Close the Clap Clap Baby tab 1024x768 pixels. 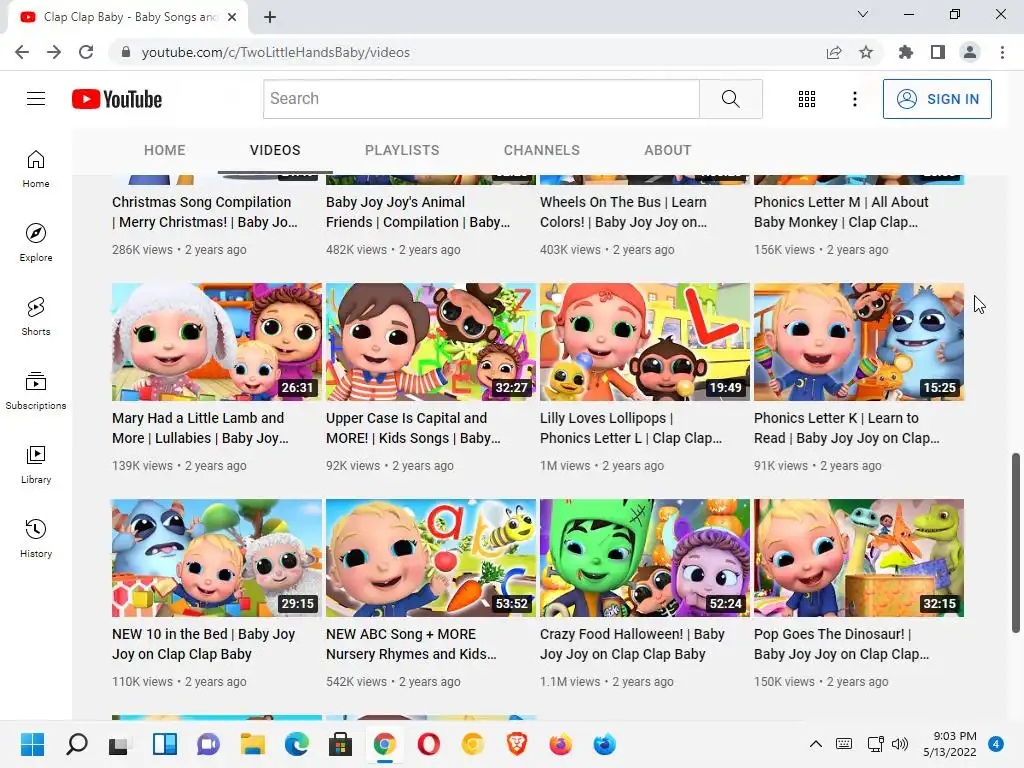tap(232, 17)
